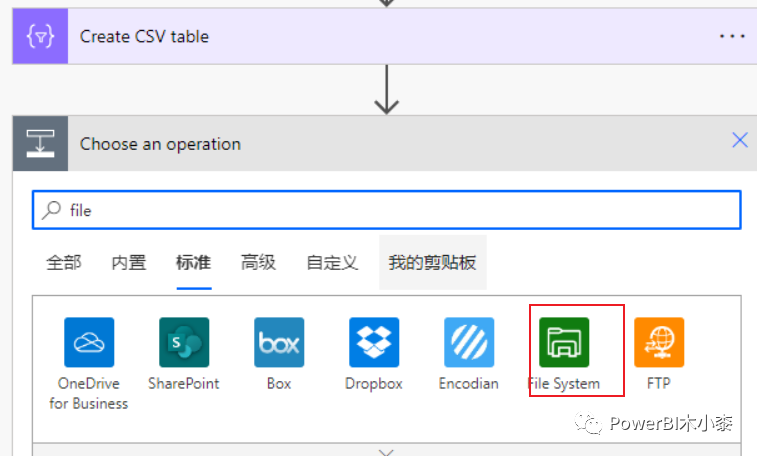Select the Dropbox connector icon
This screenshot has height=456, width=757.
tap(374, 342)
